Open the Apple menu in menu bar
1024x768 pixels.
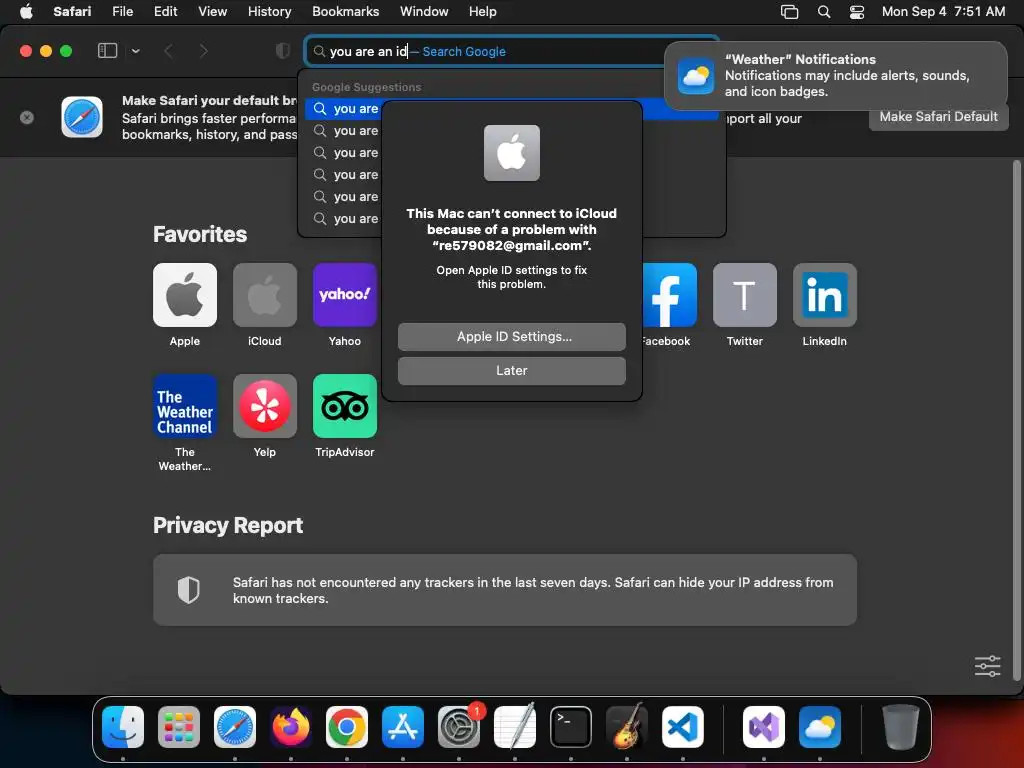click(x=26, y=12)
